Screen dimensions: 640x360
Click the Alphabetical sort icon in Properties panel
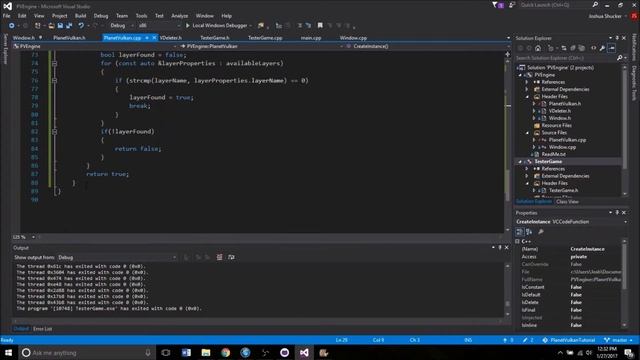pos(529,232)
